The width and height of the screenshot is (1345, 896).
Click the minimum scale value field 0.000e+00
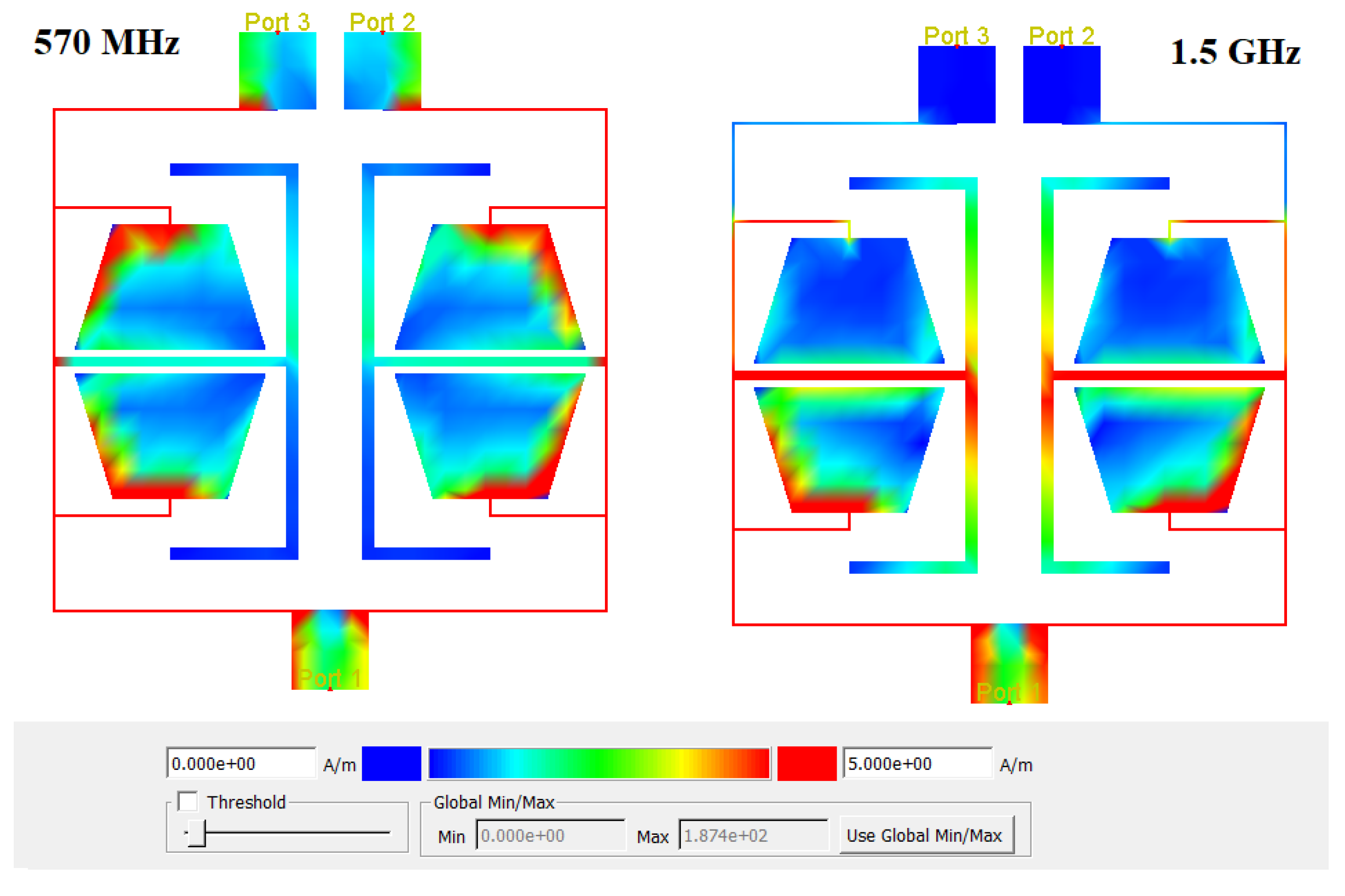tap(241, 764)
